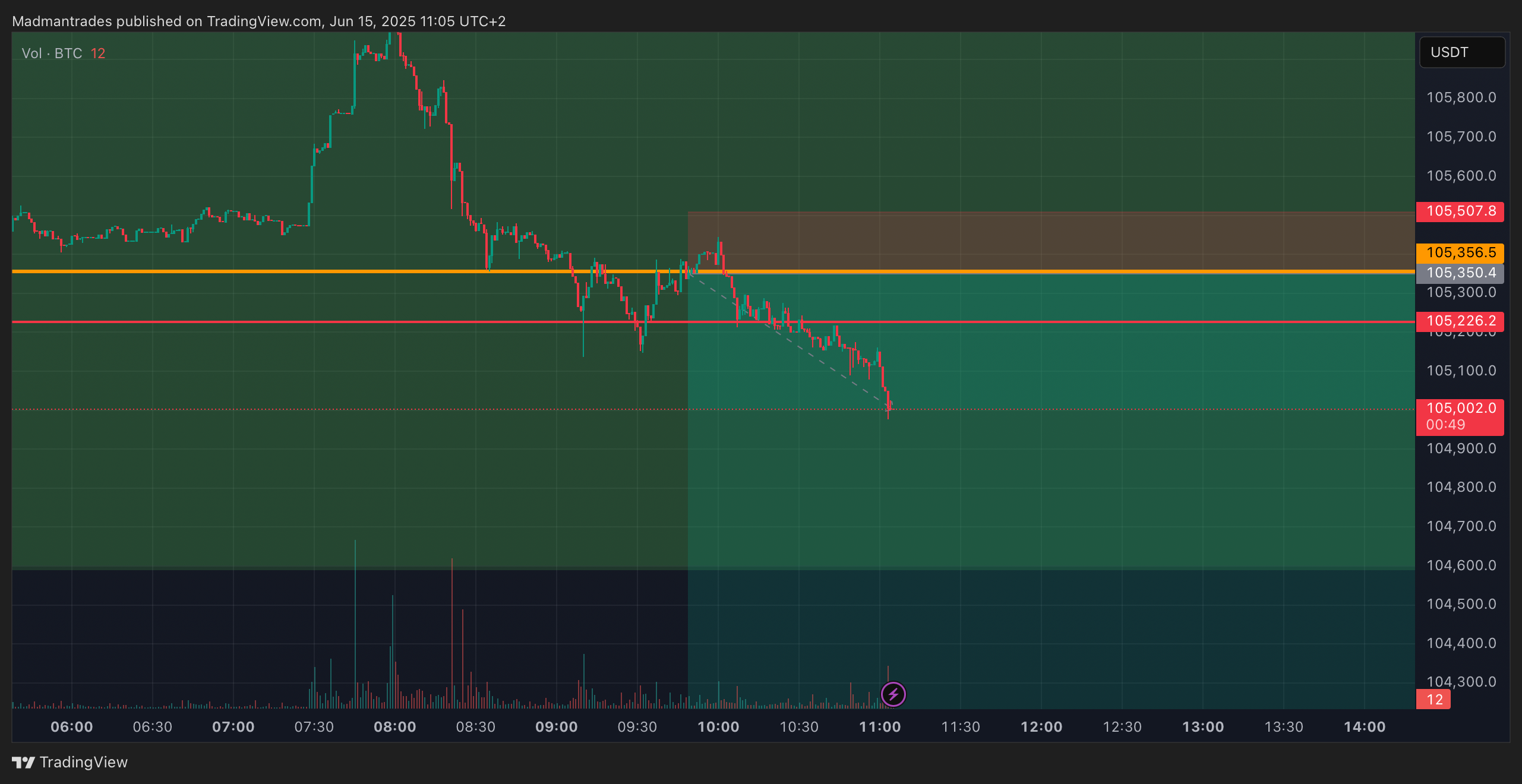This screenshot has height=784, width=1522.
Task: Click the 104,400.0 price axis label
Action: click(1461, 643)
